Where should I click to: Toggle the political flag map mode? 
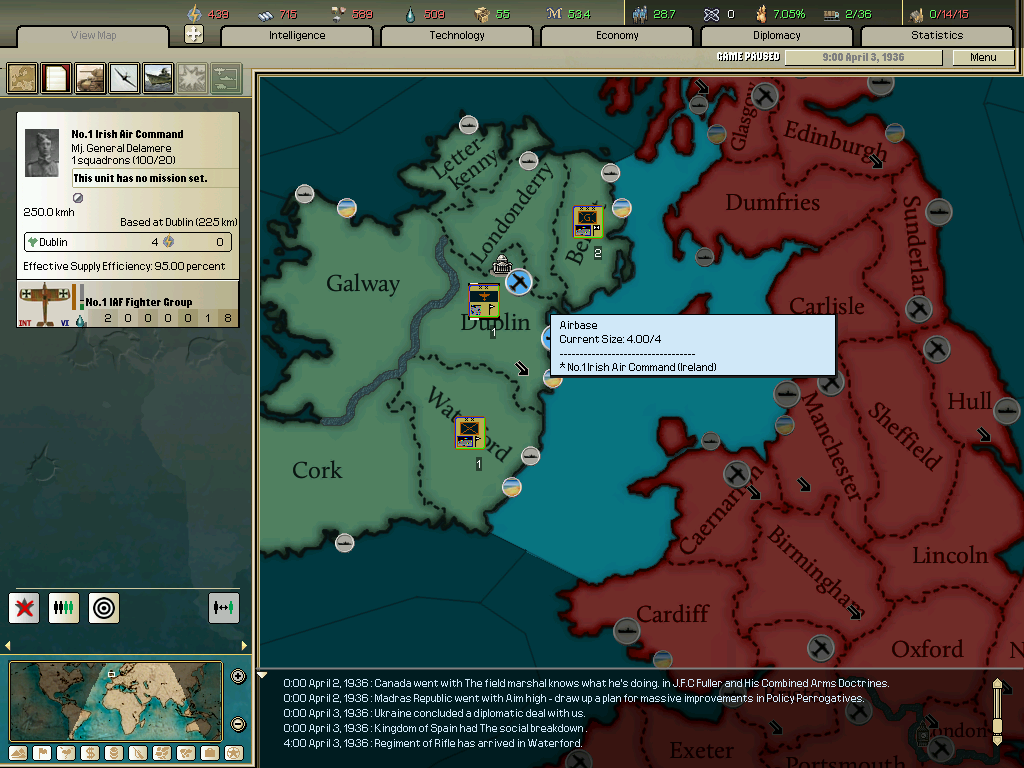point(42,752)
